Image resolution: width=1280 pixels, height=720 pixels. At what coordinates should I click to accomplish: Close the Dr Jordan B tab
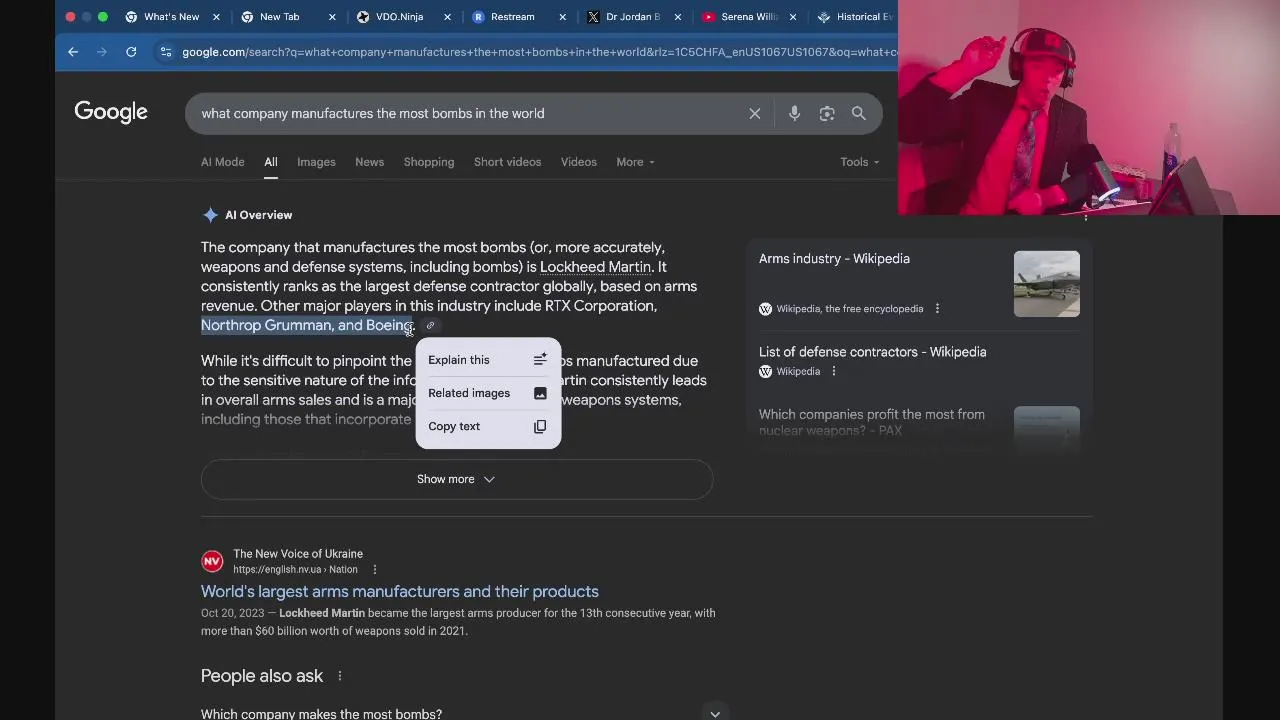(678, 17)
